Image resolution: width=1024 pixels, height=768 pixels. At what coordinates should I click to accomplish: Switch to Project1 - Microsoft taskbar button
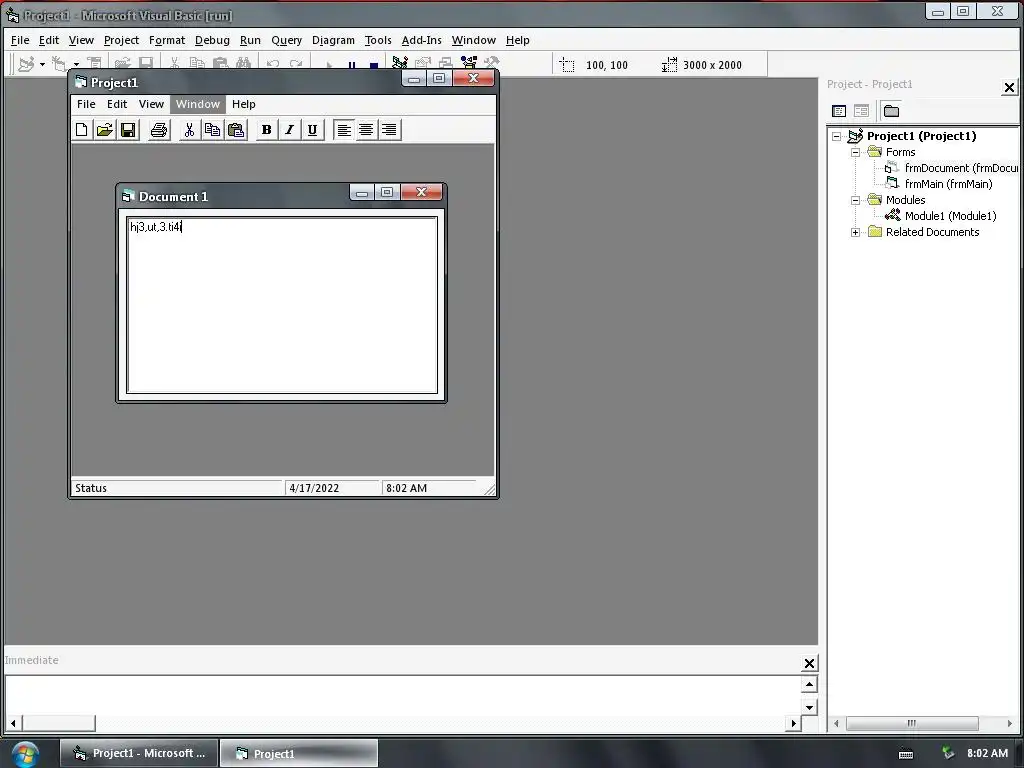tap(138, 754)
